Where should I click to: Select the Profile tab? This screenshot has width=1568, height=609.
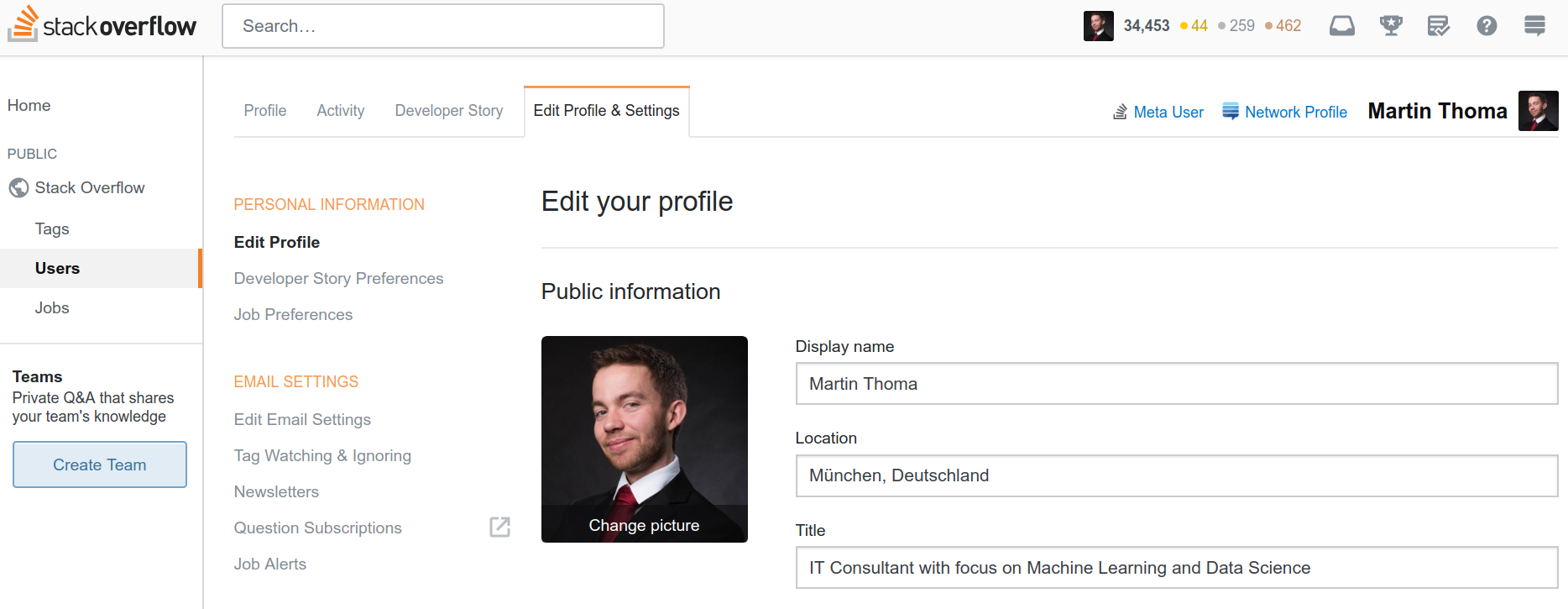point(264,110)
